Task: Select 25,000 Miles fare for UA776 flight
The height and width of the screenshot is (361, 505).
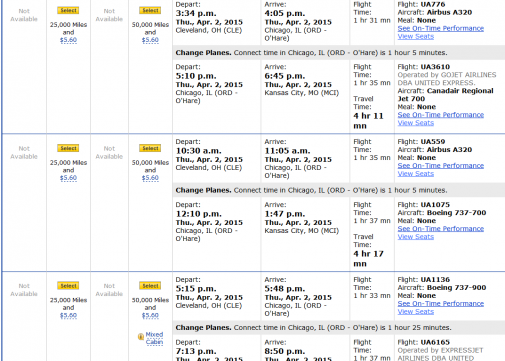Action: [x=68, y=10]
